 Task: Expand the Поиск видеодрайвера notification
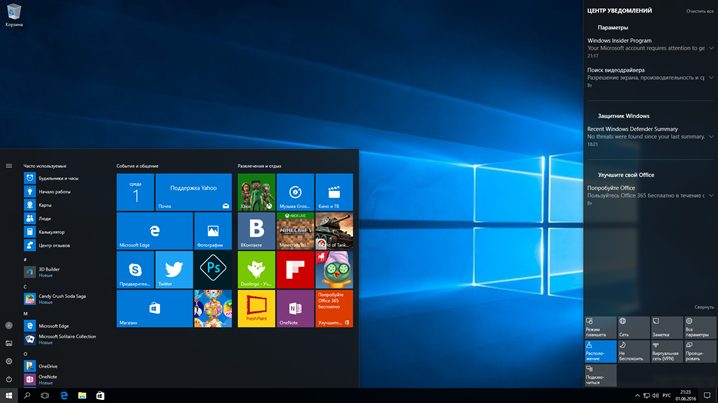[x=711, y=78]
